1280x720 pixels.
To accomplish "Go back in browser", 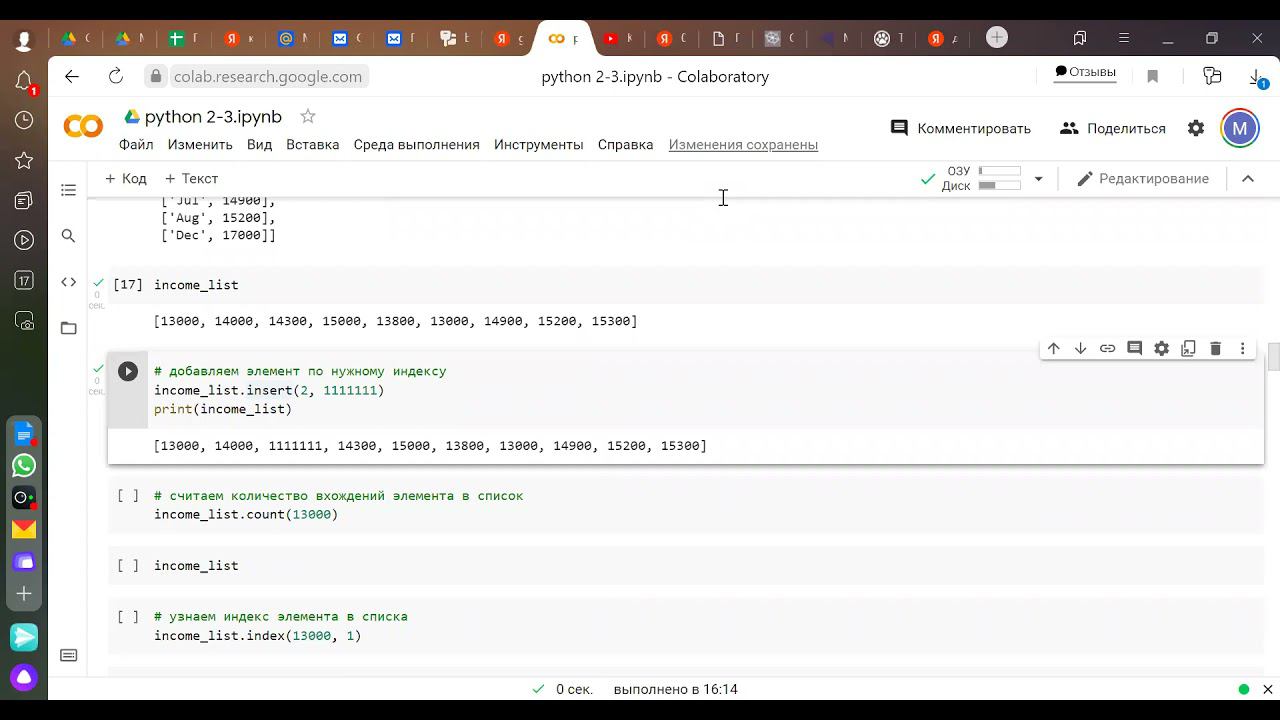I will (x=72, y=76).
